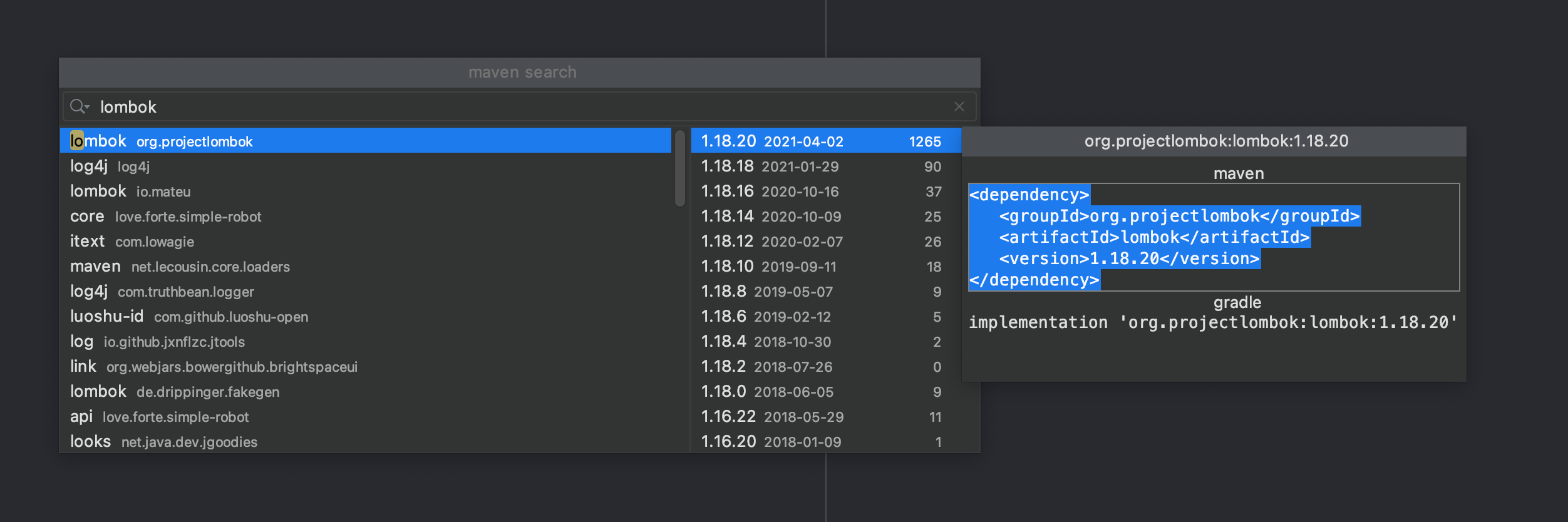Click the maven search title bar
Image resolution: width=1568 pixels, height=522 pixels.
[520, 73]
